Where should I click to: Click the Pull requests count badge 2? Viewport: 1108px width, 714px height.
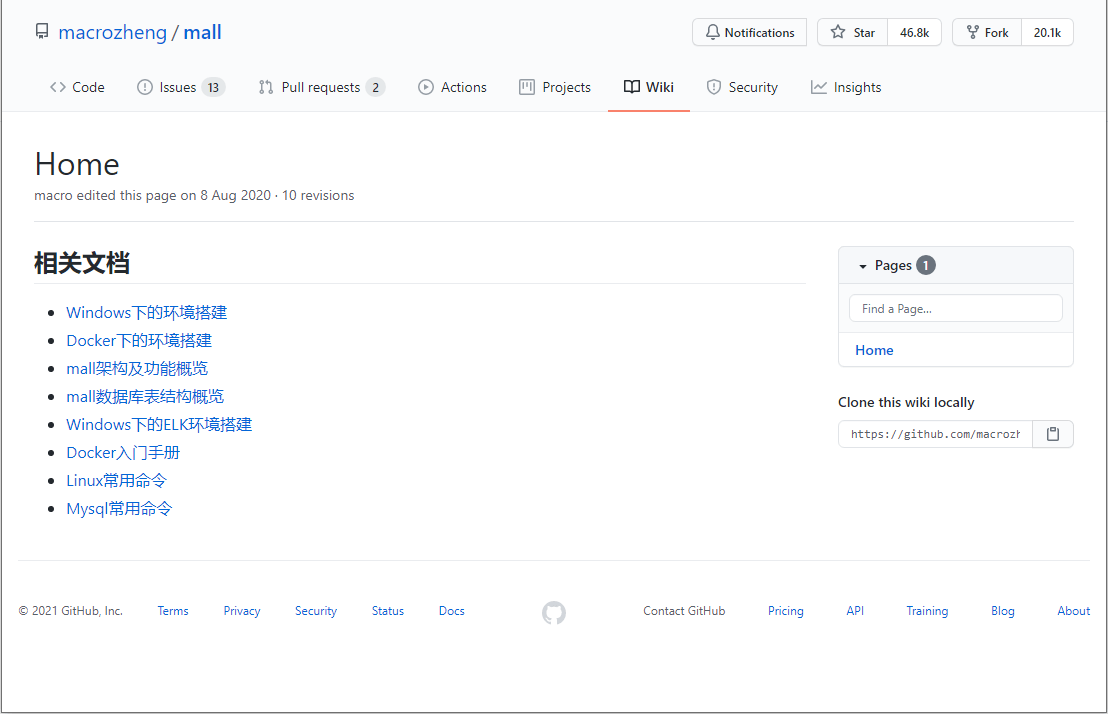point(376,88)
